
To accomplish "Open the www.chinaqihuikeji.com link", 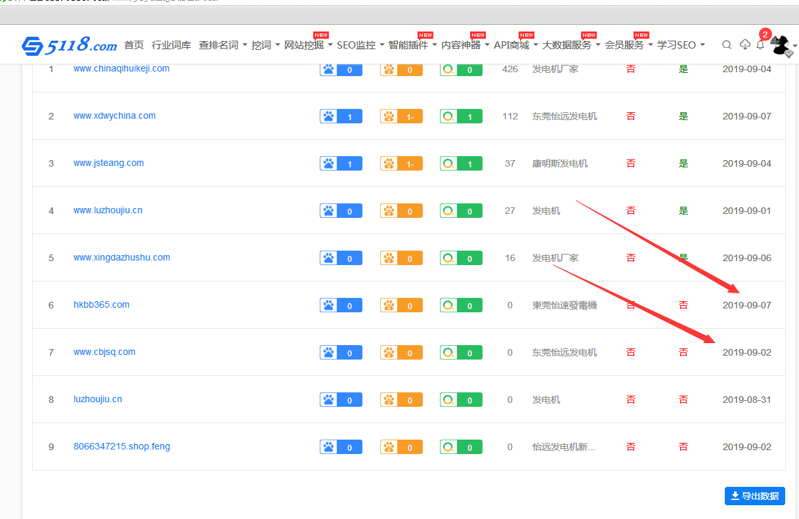I will coord(121,69).
